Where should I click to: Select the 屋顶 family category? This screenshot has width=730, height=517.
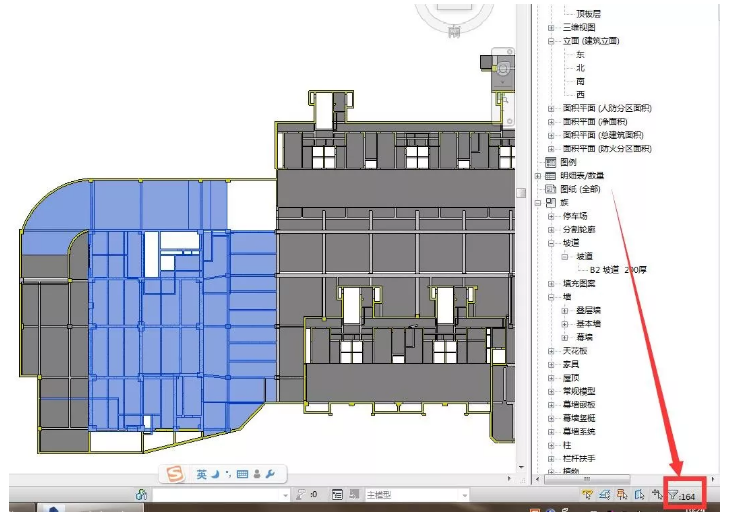570,378
